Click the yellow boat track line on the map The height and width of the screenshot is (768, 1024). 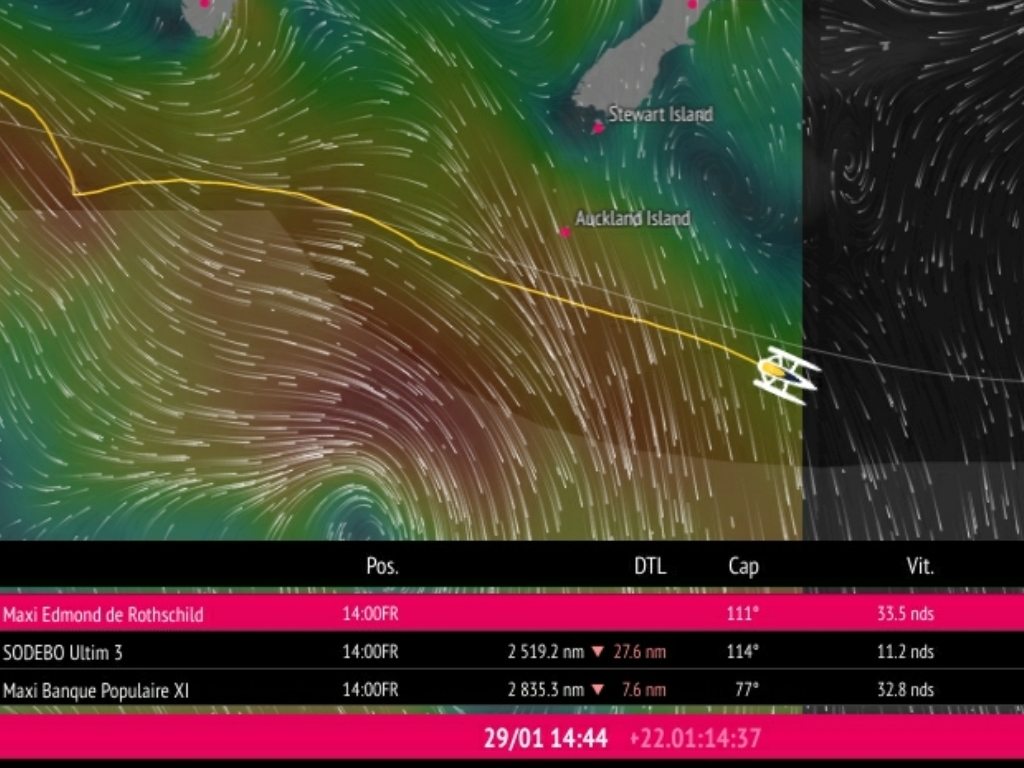pyautogui.click(x=418, y=246)
